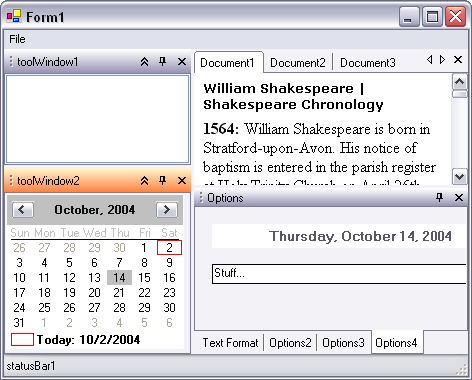This screenshot has width=472, height=380.
Task: Close toolWindow2 with its X icon
Action: [182, 180]
